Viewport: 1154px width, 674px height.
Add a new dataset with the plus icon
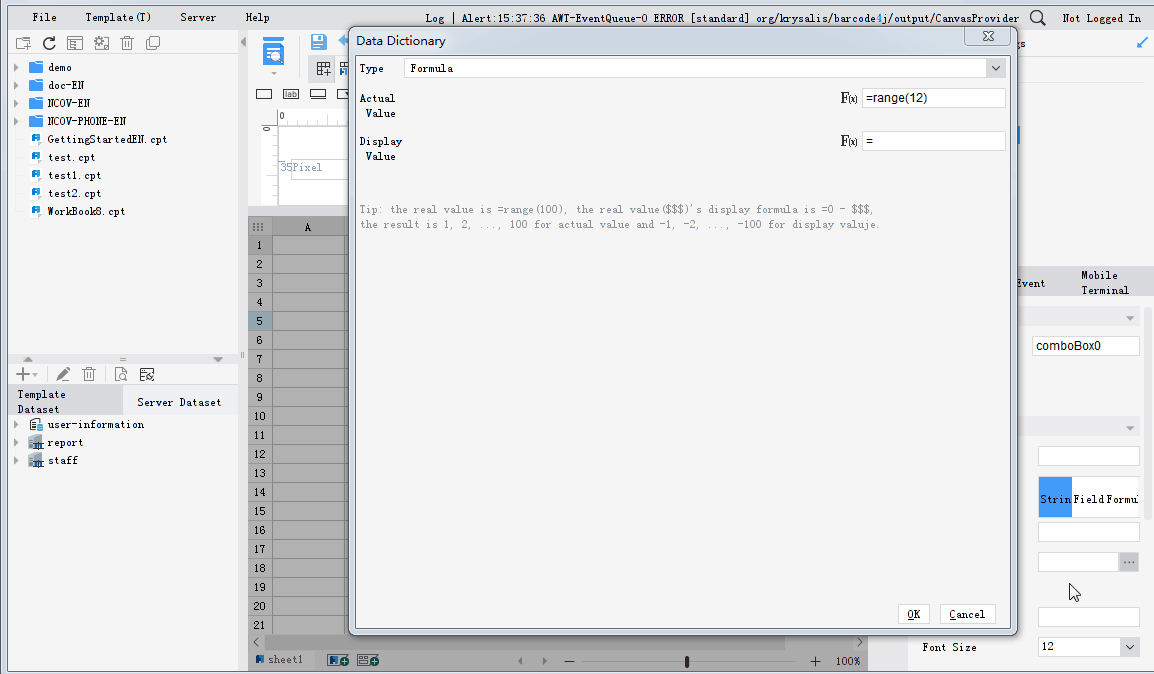[20, 373]
